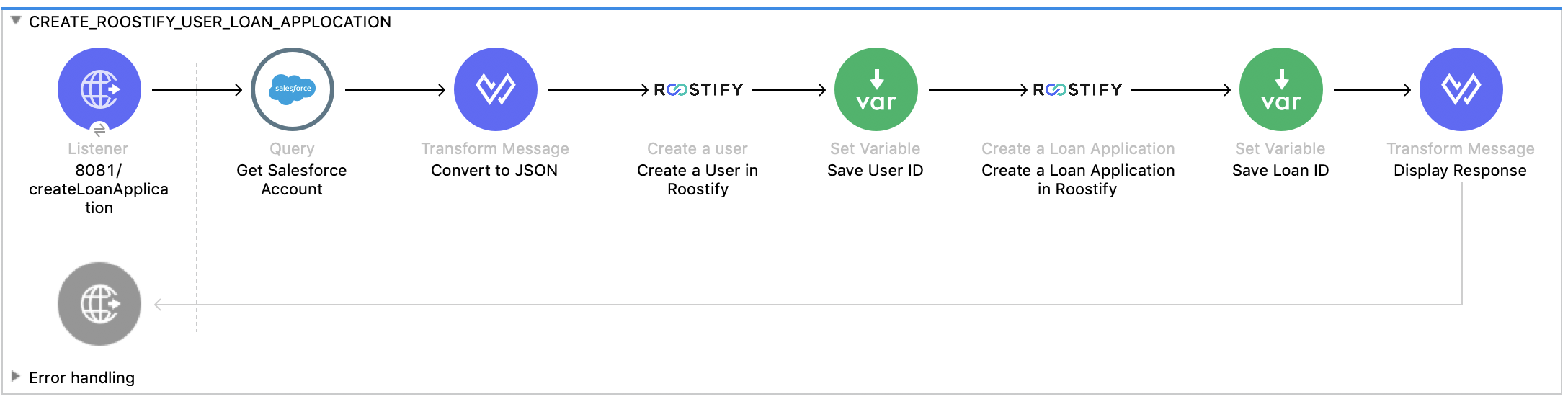Click the Error handling label

[81, 377]
